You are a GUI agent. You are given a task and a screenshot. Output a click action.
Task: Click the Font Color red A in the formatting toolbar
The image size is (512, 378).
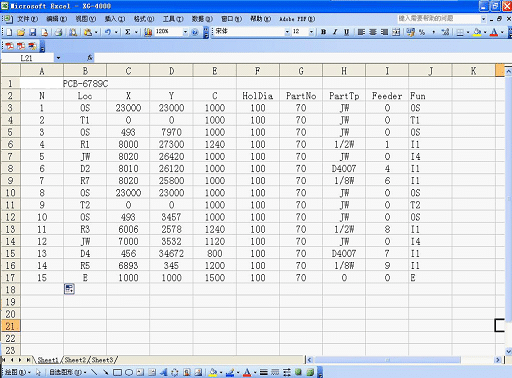point(494,32)
